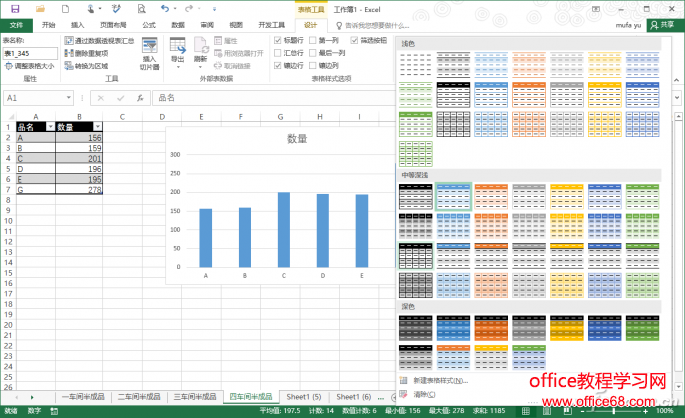Image resolution: width=685 pixels, height=418 pixels.
Task: Toggle the Filter Button (筛选按钮) checkbox
Action: tap(354, 41)
